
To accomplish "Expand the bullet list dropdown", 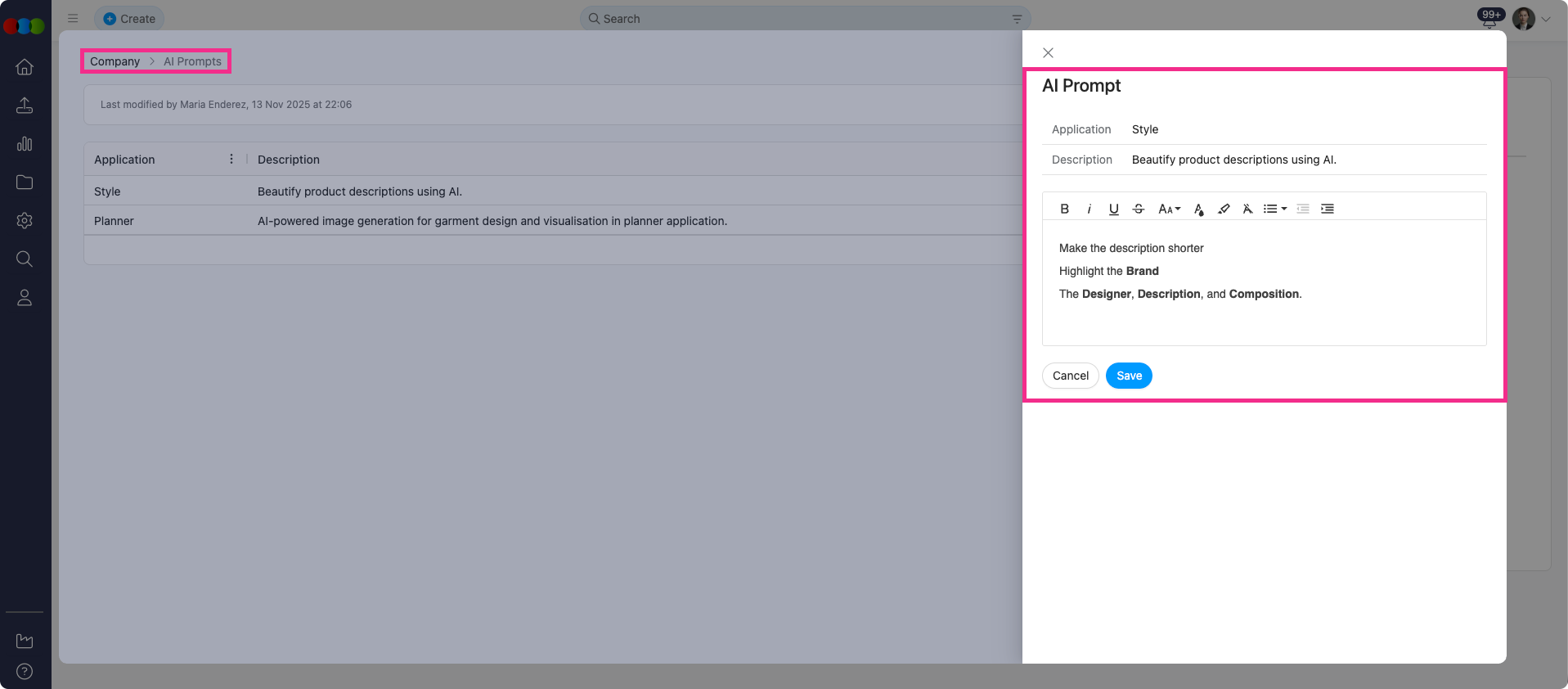I will (x=1274, y=209).
